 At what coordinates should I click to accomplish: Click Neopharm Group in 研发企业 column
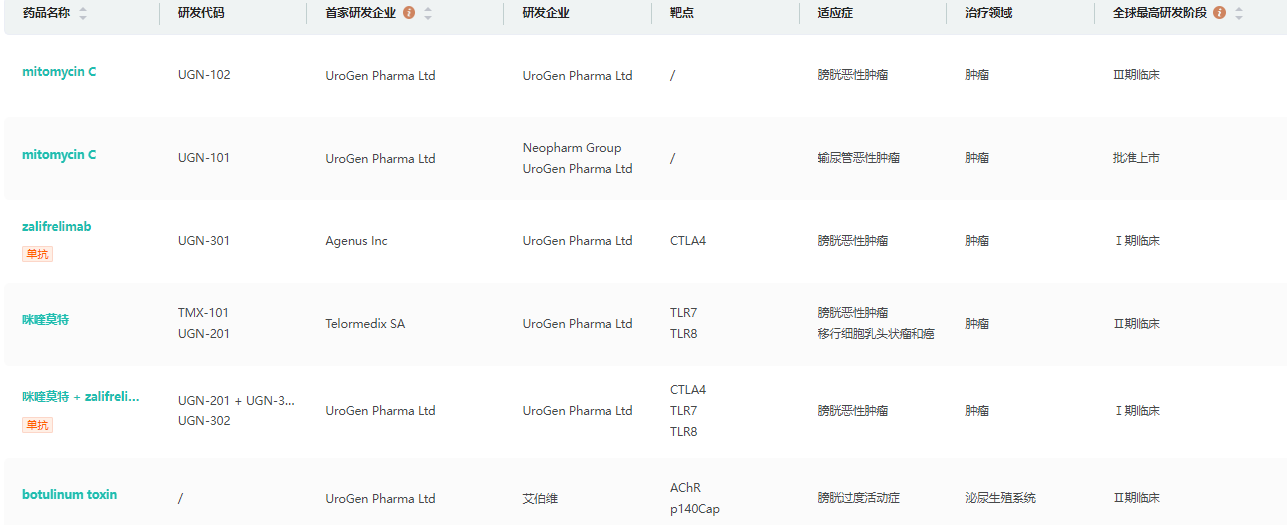coord(572,148)
